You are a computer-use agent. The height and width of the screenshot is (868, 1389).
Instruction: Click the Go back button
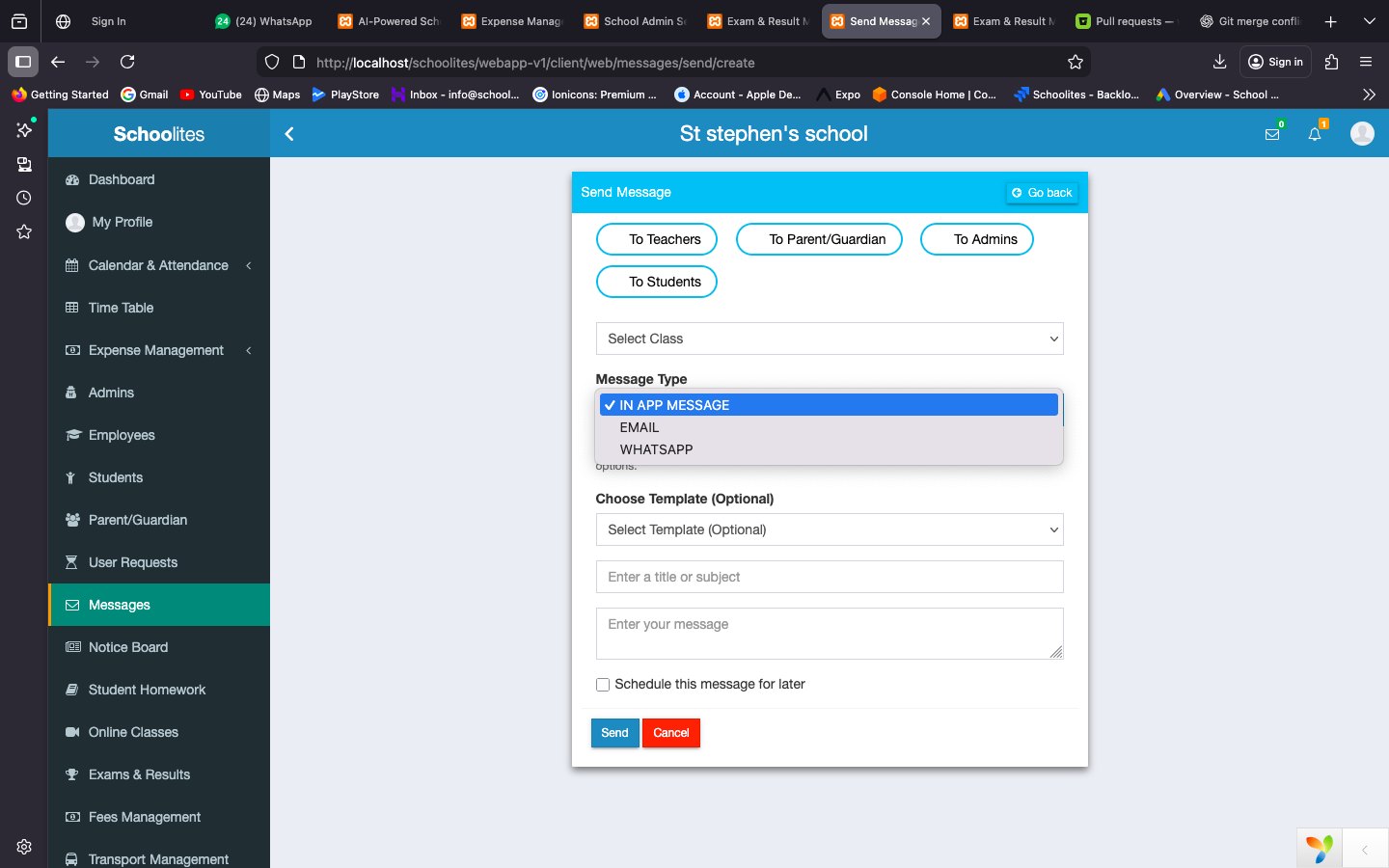pos(1042,192)
